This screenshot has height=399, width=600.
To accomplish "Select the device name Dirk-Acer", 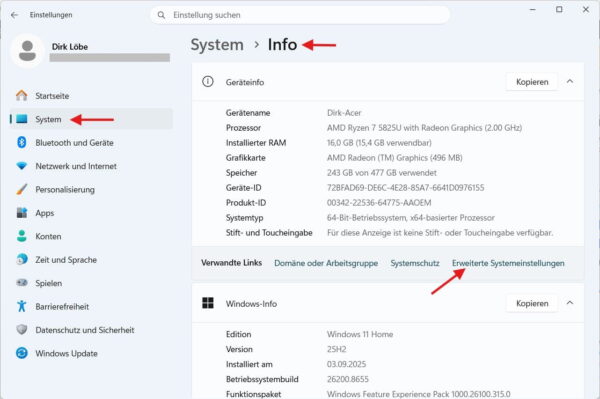I will (x=344, y=113).
